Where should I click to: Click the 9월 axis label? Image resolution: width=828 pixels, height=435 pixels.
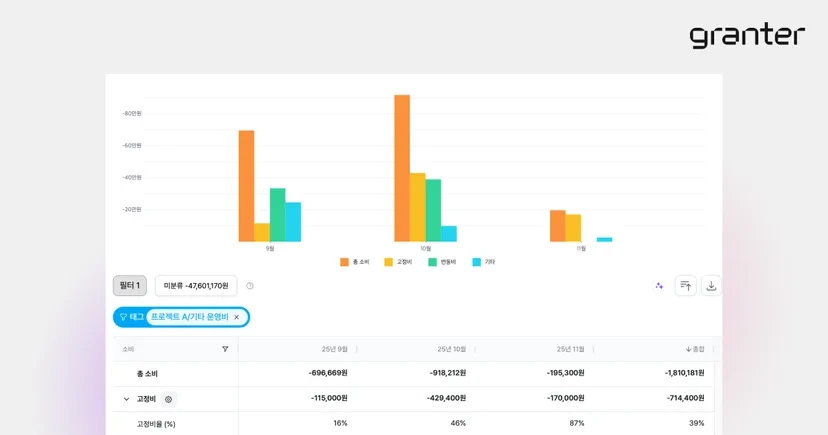(x=270, y=248)
